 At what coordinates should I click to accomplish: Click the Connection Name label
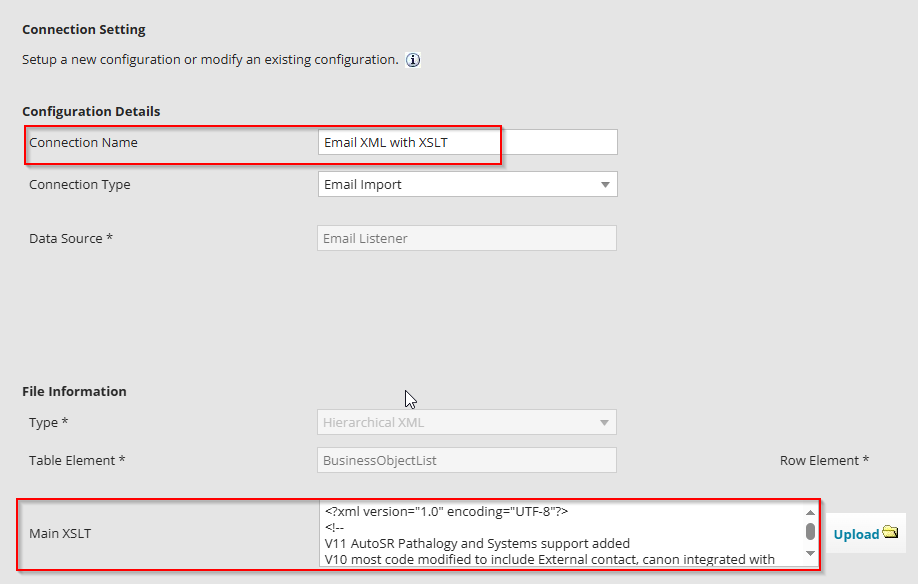point(84,142)
